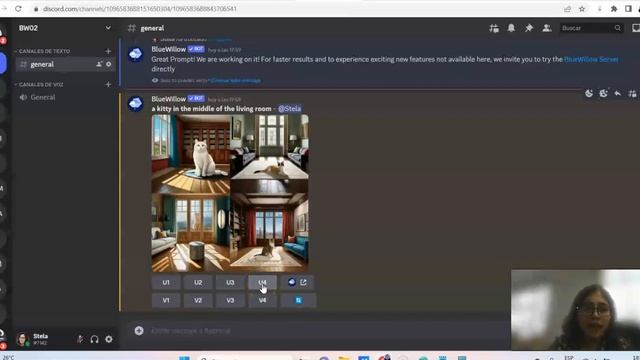
Task: Click the taskbar search box
Action: (245, 358)
